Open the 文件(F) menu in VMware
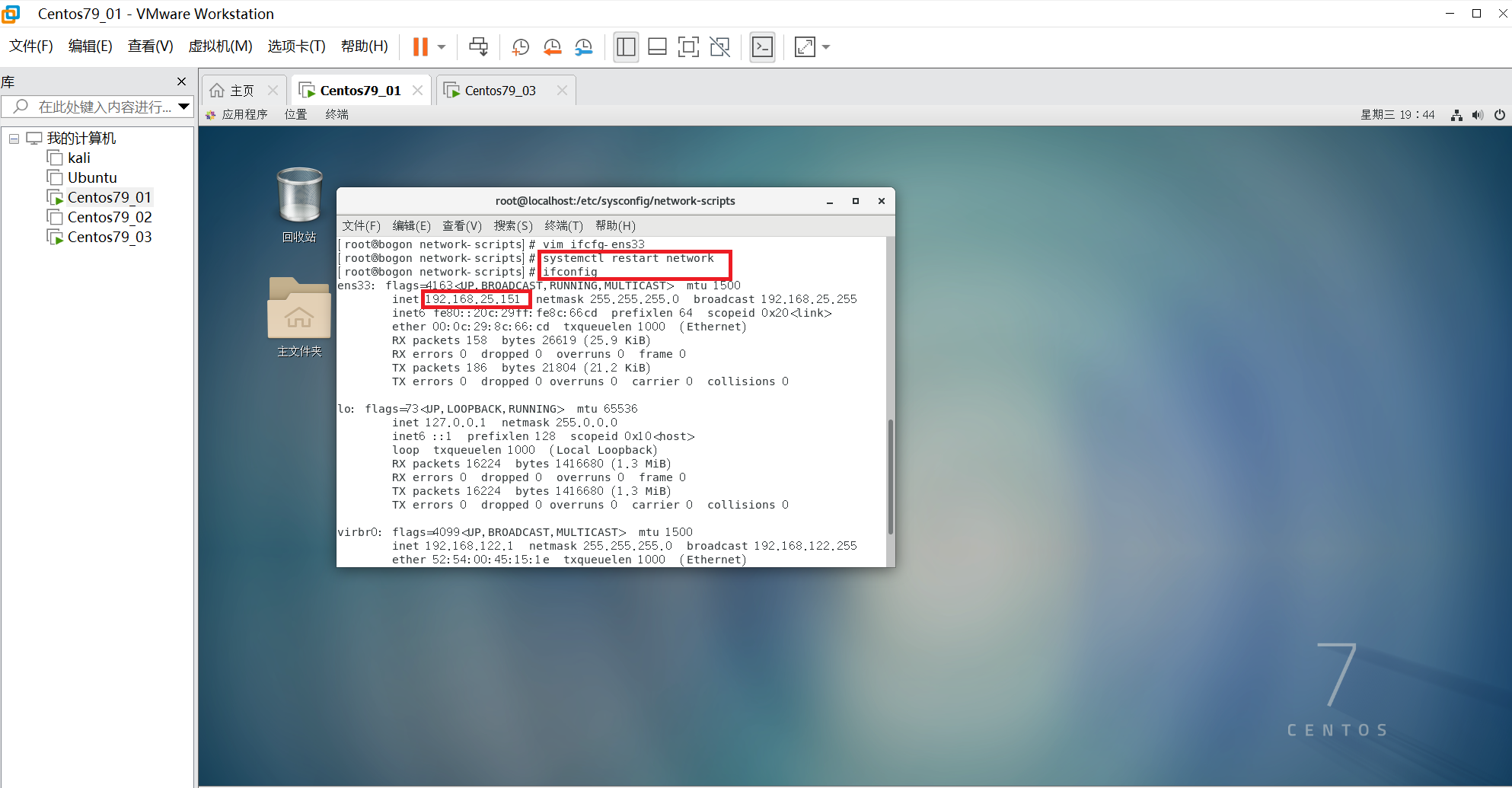This screenshot has height=788, width=1512. point(31,46)
